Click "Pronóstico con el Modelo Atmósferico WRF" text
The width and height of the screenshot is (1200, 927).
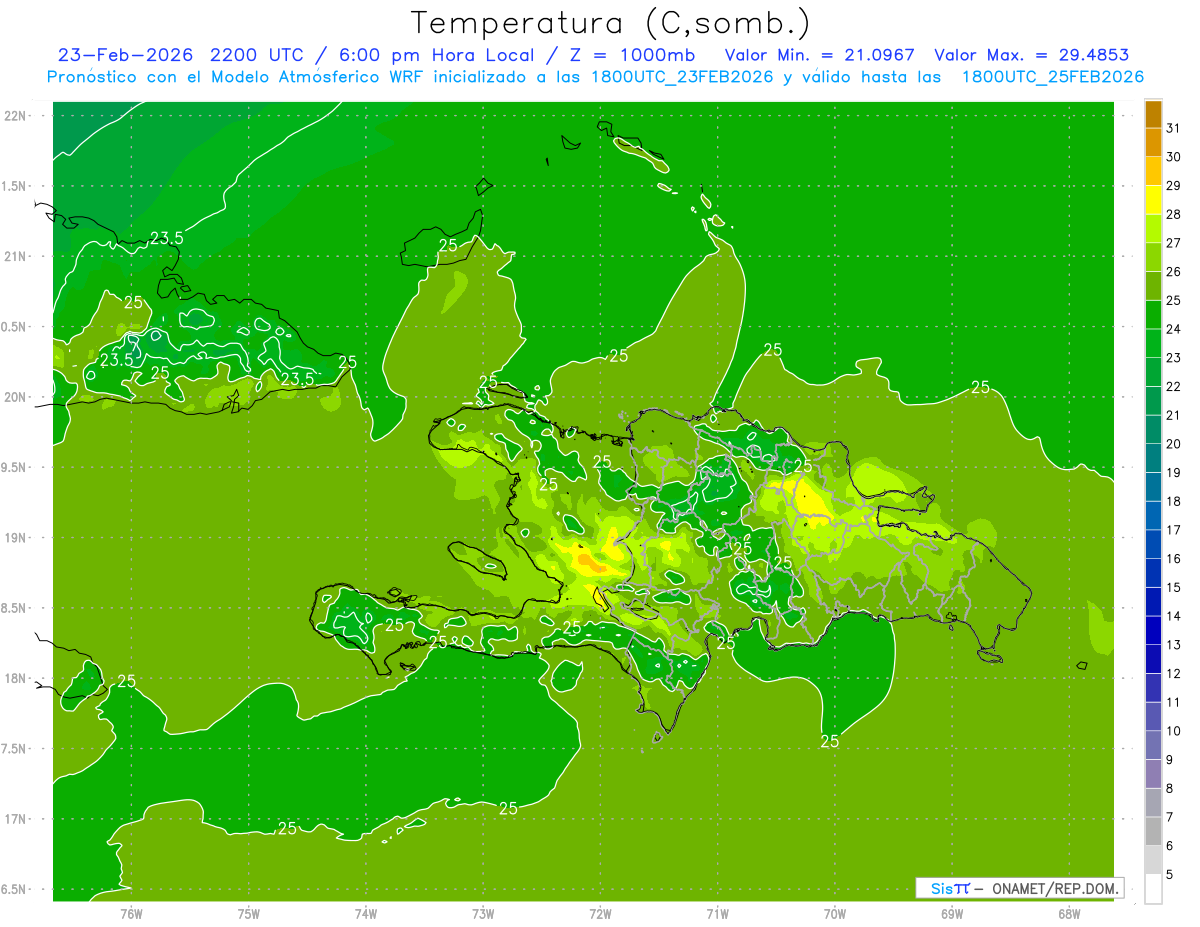point(236,77)
